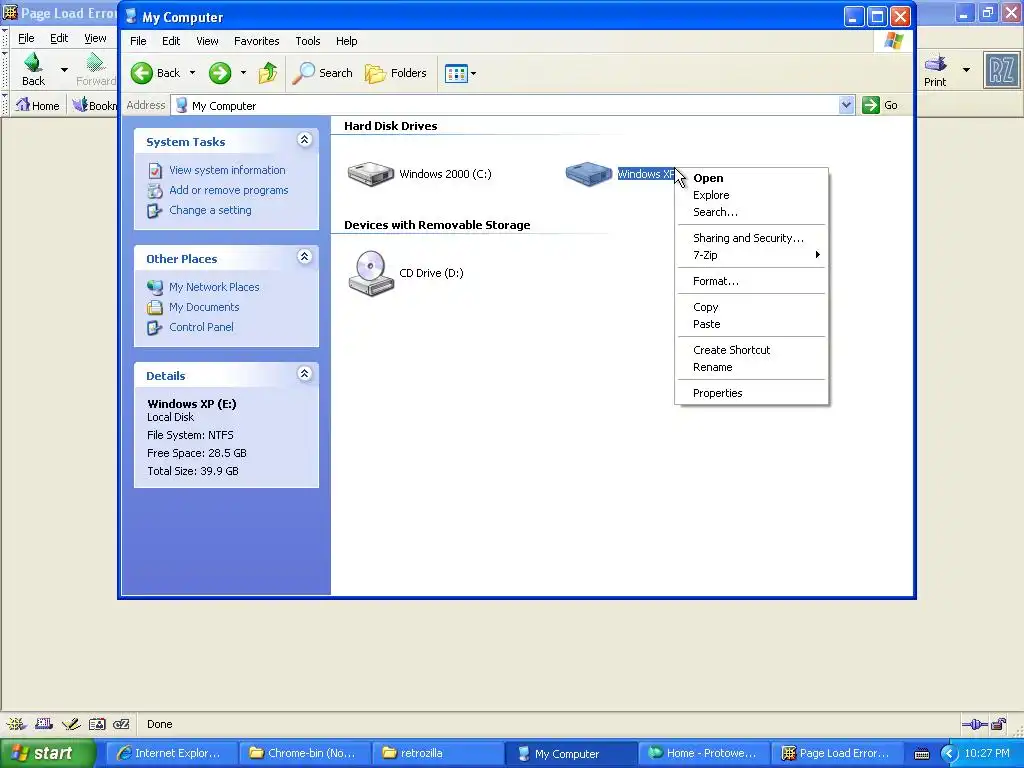Screen dimensions: 1024x768
Task: Collapse the System Tasks panel
Action: (304, 140)
